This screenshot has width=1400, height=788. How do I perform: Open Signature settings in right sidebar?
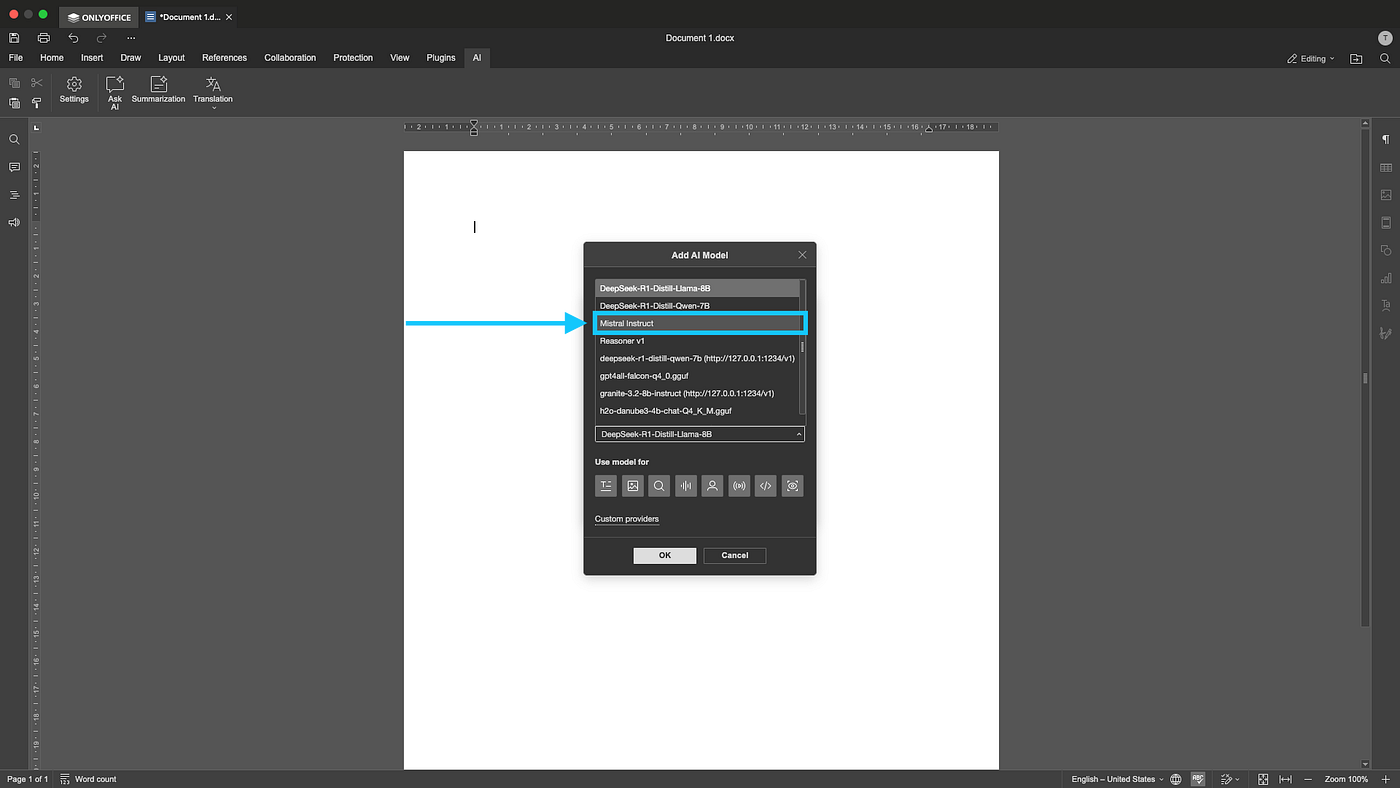[1386, 333]
